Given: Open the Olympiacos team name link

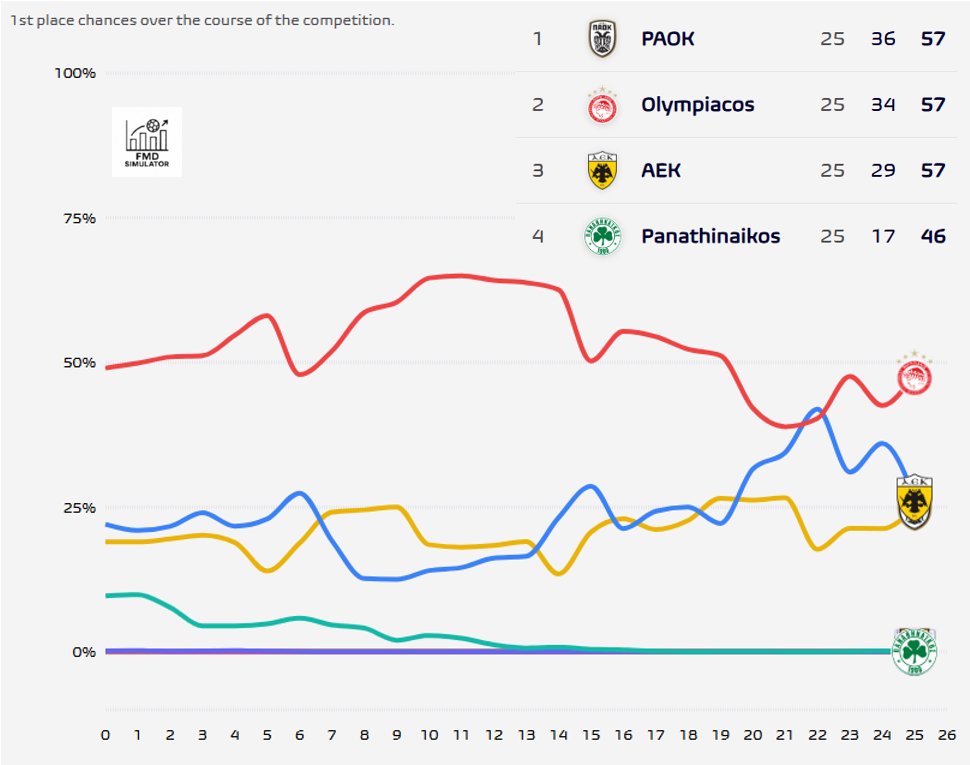Looking at the screenshot, I should click(x=698, y=105).
